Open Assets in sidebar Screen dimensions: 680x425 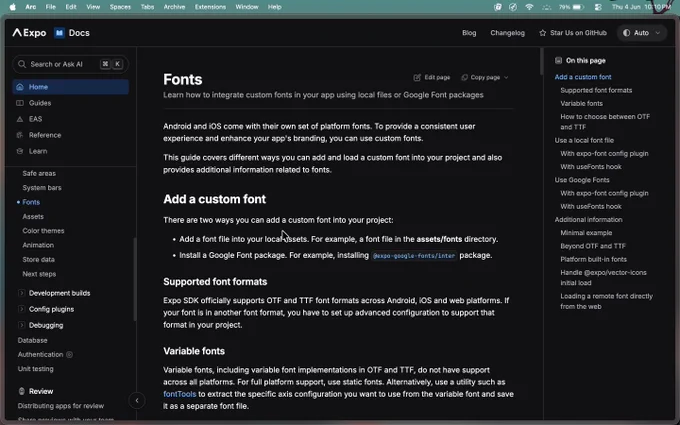click(x=33, y=216)
